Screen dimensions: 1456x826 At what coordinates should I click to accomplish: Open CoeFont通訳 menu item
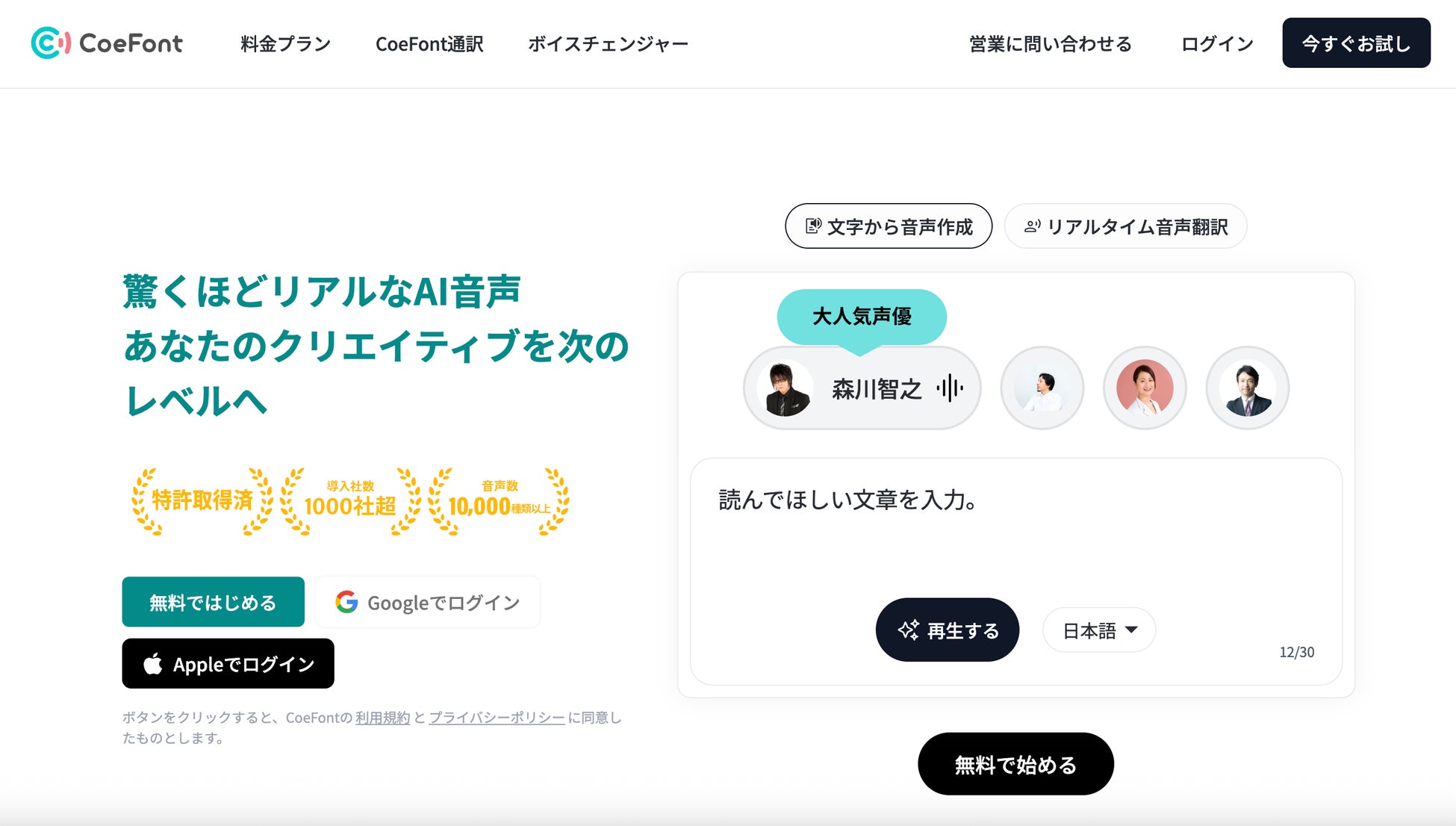(429, 44)
